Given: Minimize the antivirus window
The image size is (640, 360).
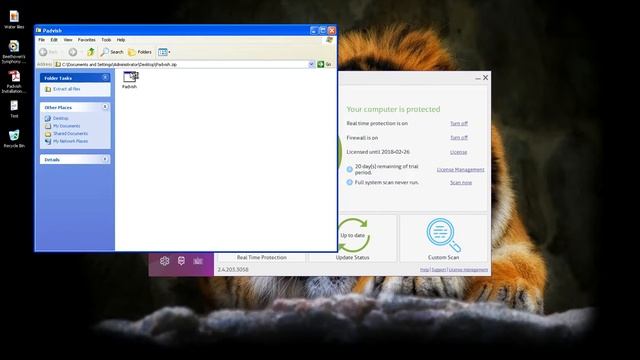Looking at the screenshot, I should [478, 78].
